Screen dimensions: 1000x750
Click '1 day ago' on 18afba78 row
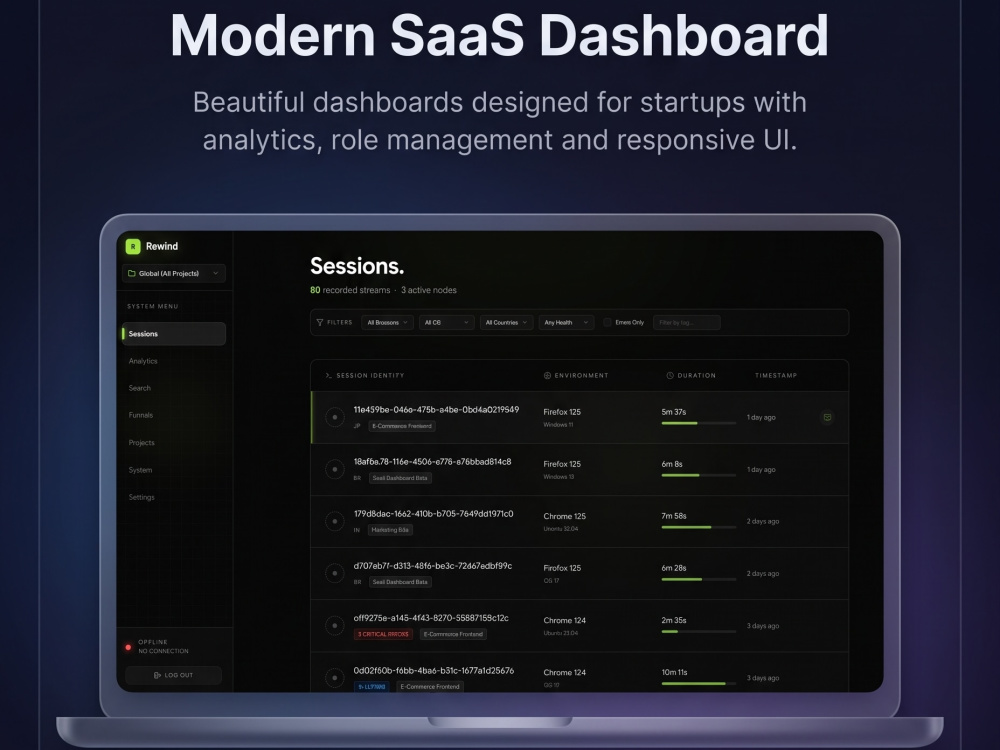coord(761,469)
